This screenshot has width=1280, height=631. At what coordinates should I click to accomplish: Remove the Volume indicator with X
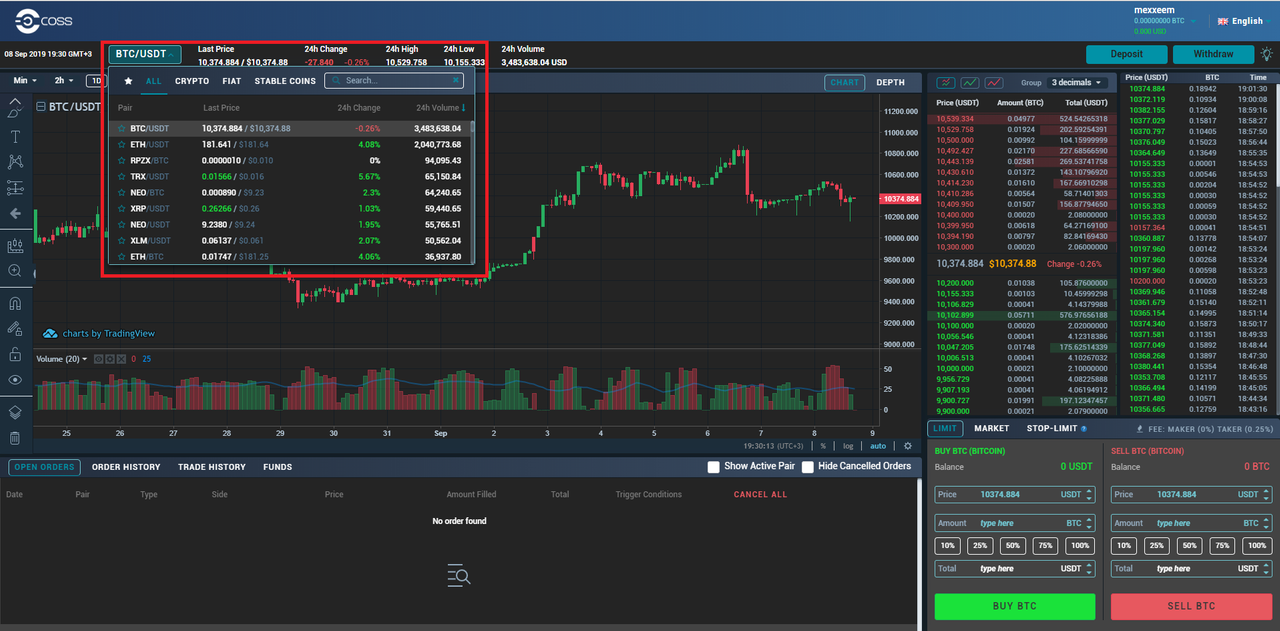(x=119, y=359)
